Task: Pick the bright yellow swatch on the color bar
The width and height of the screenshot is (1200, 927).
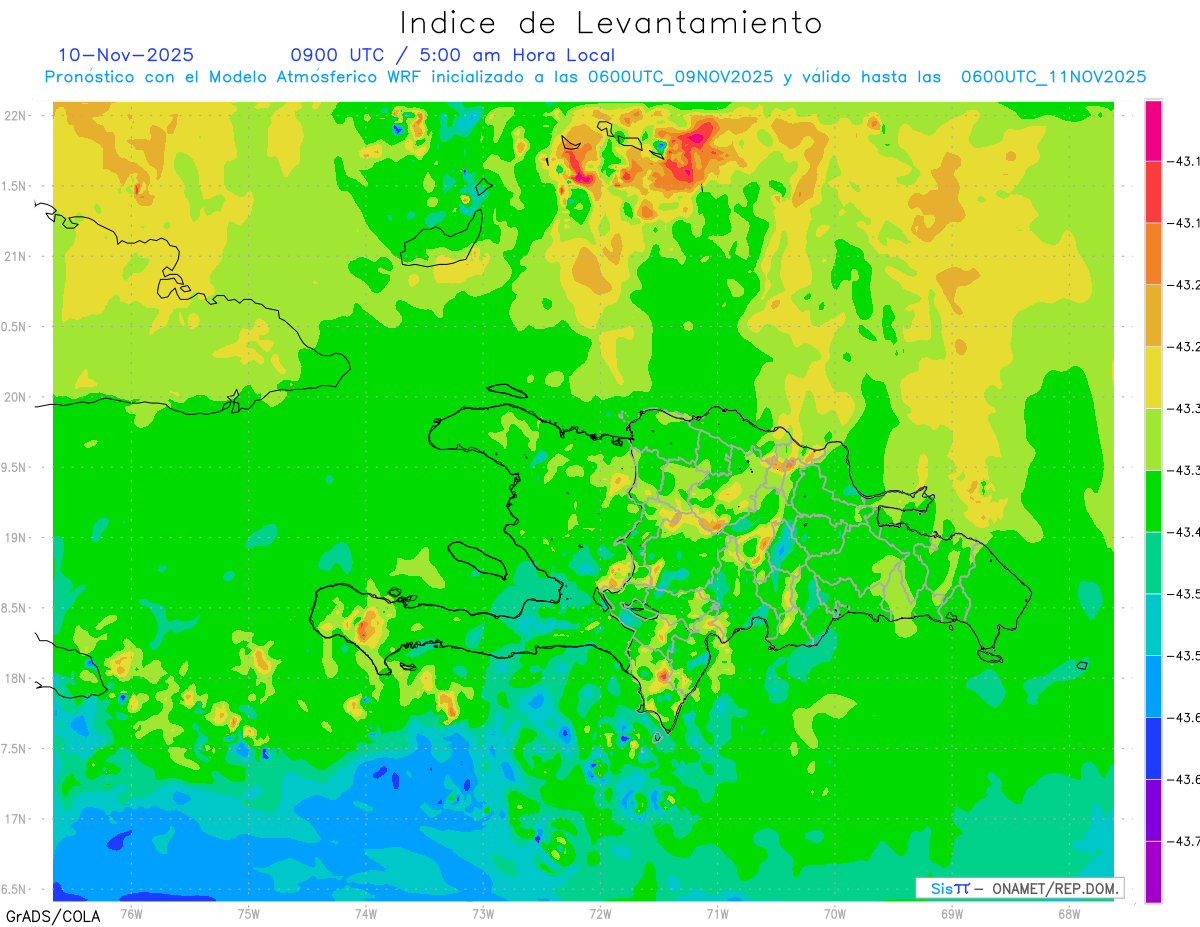Action: (1153, 377)
